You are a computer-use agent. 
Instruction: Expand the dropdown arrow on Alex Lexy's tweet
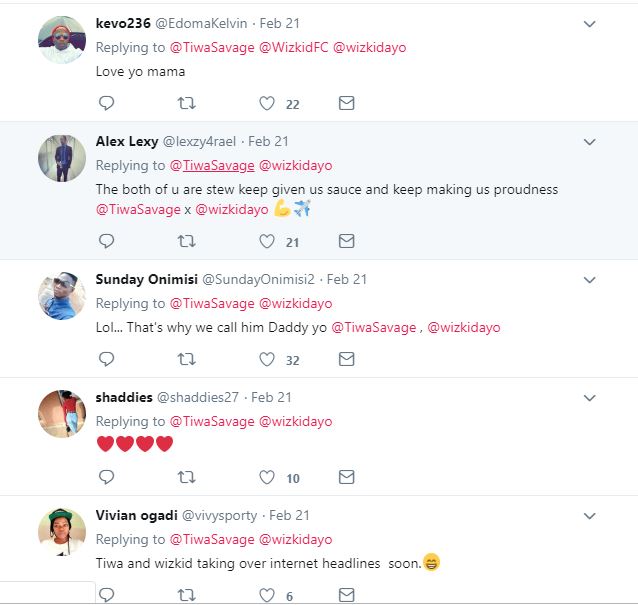pyautogui.click(x=589, y=142)
